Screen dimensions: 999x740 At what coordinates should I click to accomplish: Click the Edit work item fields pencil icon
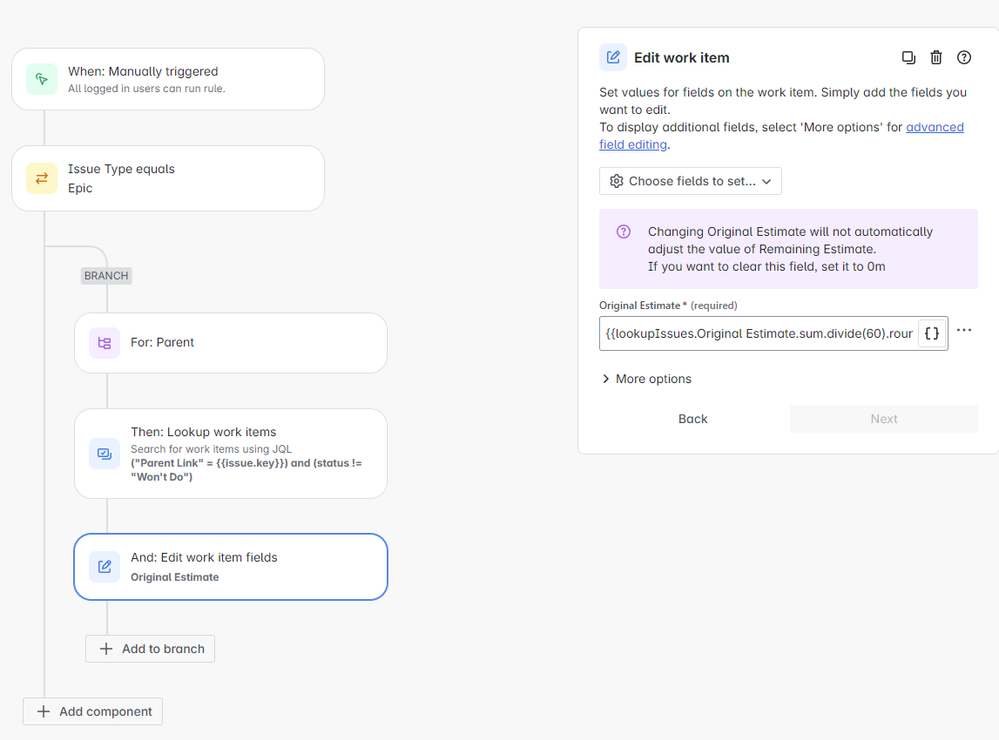point(104,567)
